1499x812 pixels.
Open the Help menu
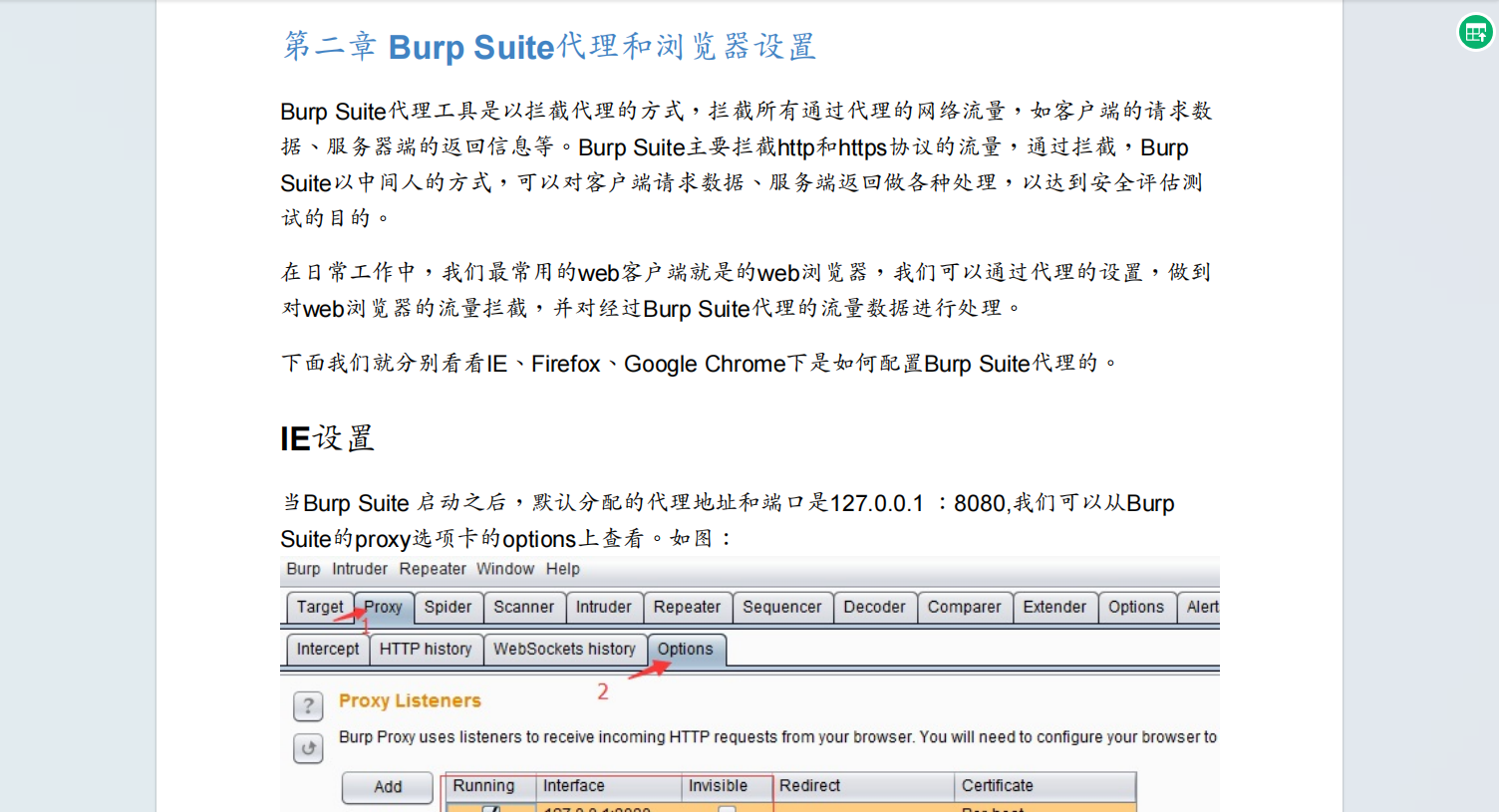pyautogui.click(x=563, y=569)
